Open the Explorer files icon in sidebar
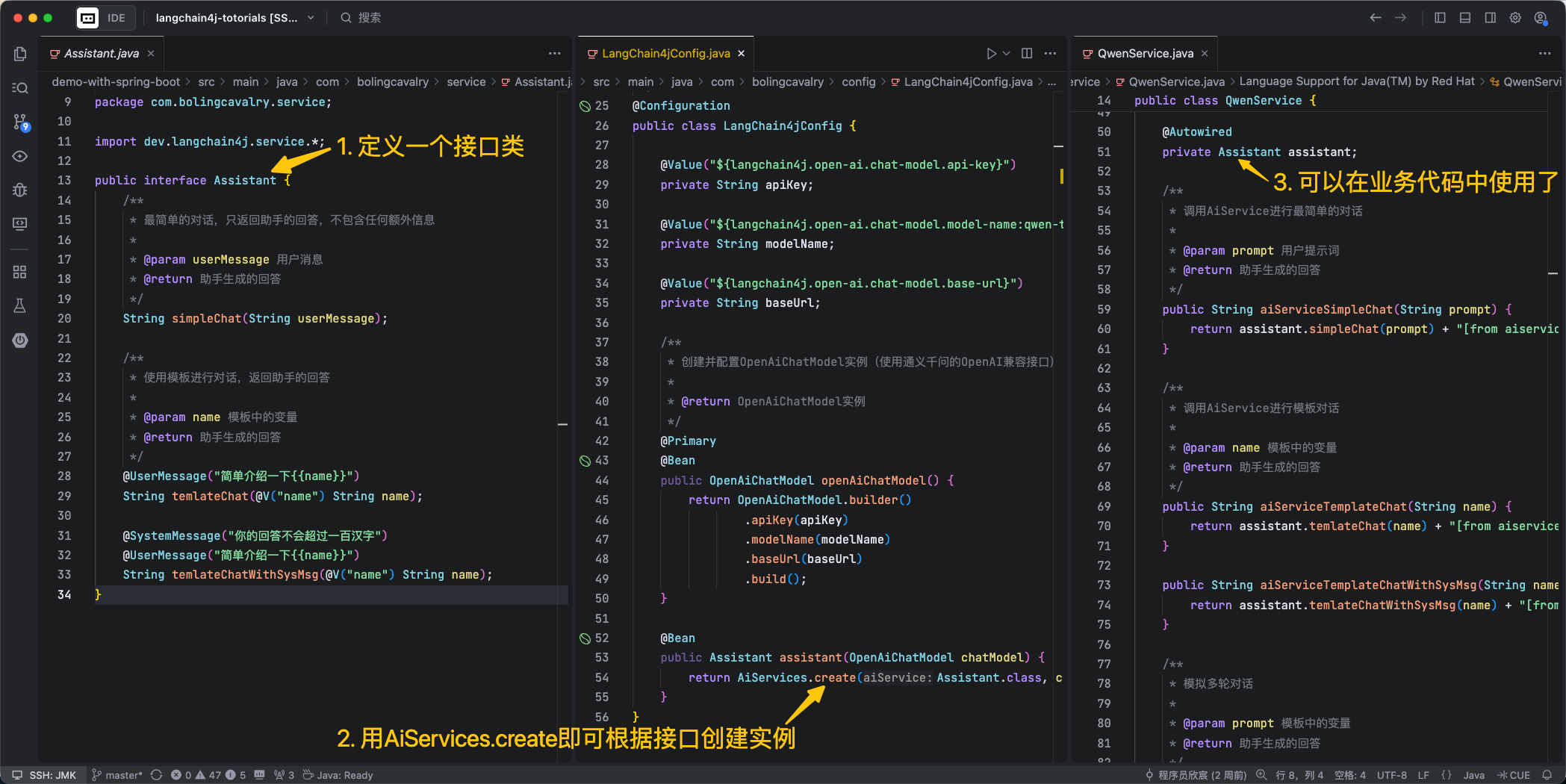Viewport: 1566px width, 784px height. [x=20, y=54]
